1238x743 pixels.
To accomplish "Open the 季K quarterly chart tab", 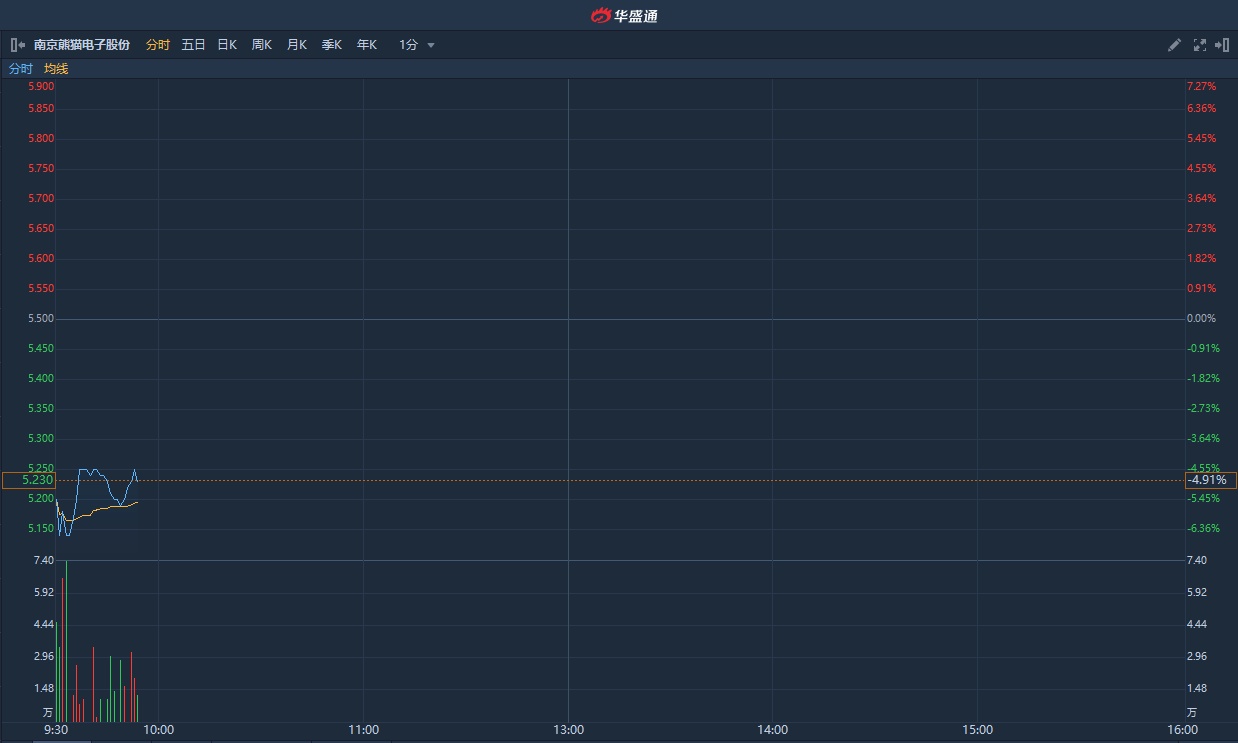I will point(332,45).
